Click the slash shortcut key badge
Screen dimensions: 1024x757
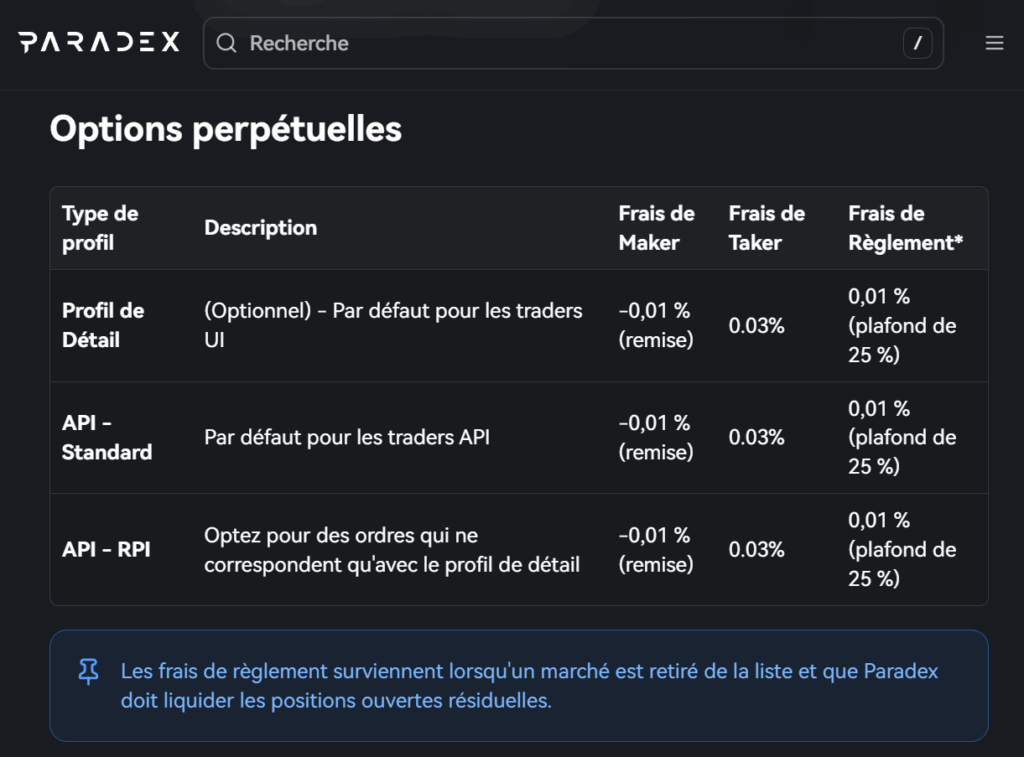point(917,43)
